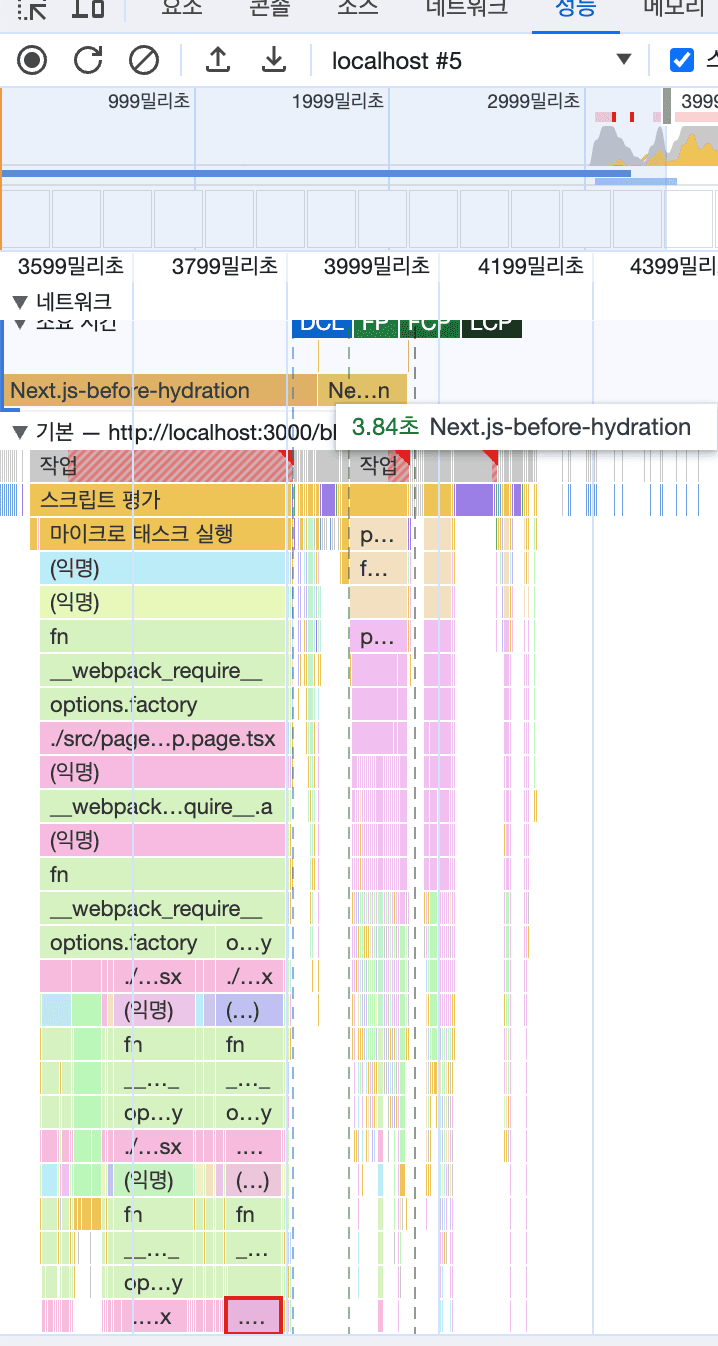The width and height of the screenshot is (718, 1346).
Task: Upload a saved profile file
Action: tap(217, 60)
